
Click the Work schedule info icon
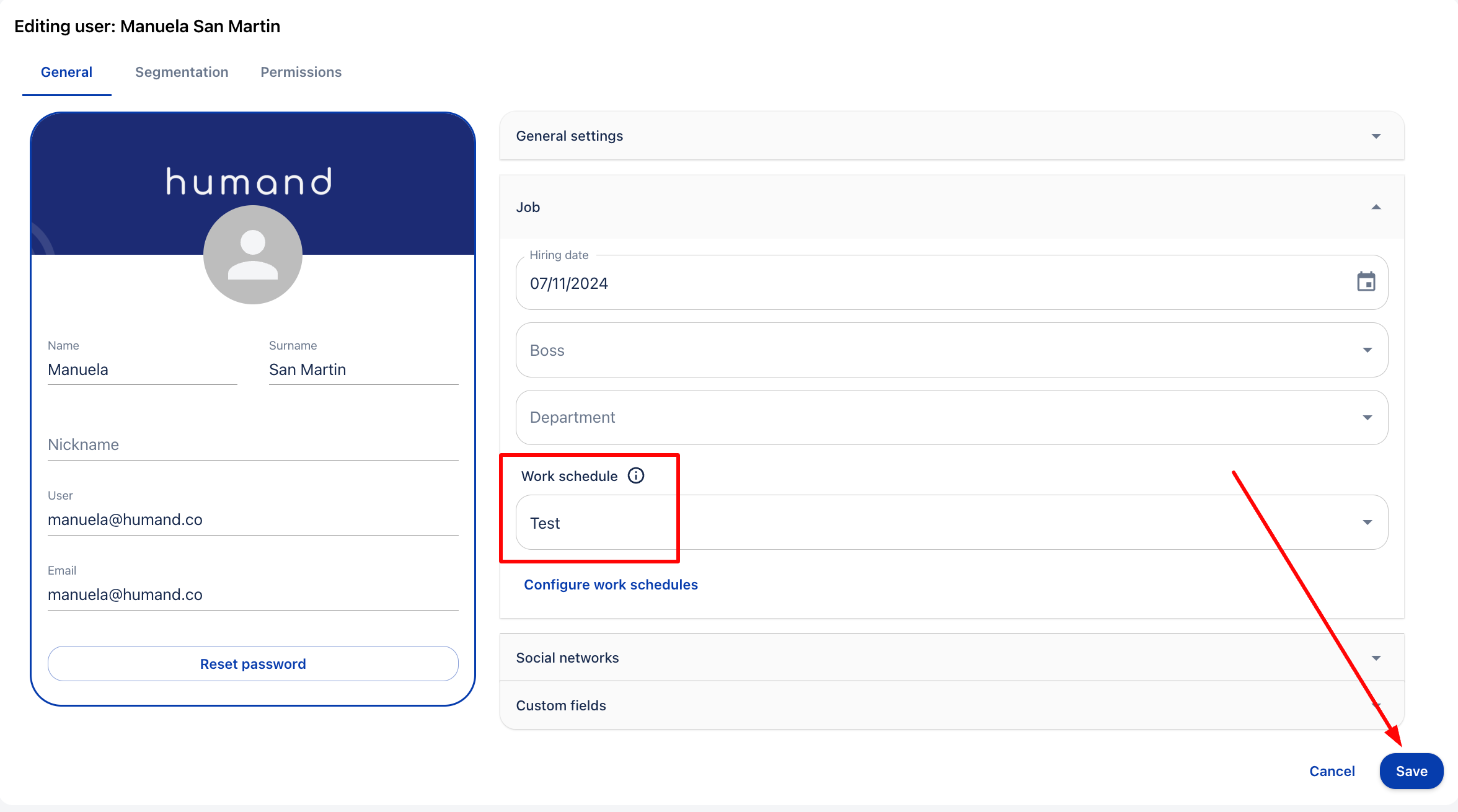(x=636, y=475)
